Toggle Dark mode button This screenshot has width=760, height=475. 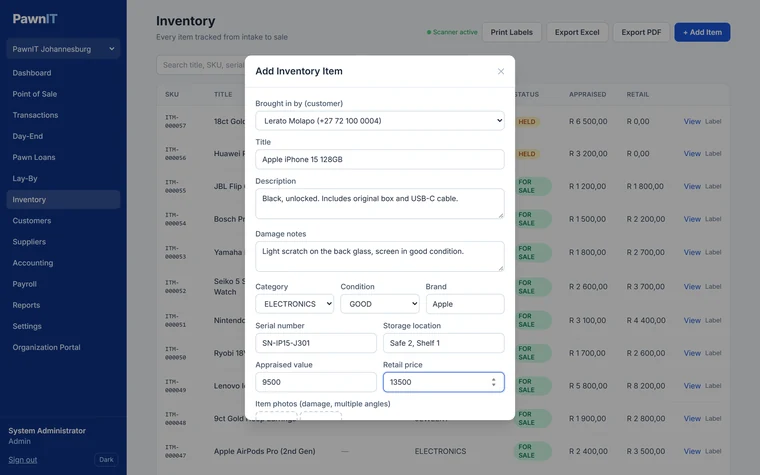point(106,459)
